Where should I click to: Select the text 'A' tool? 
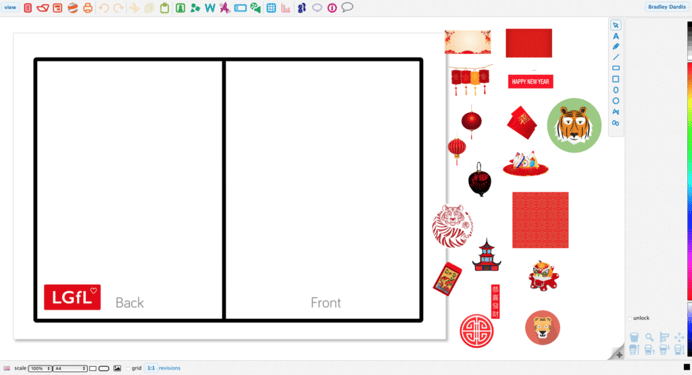pos(616,36)
